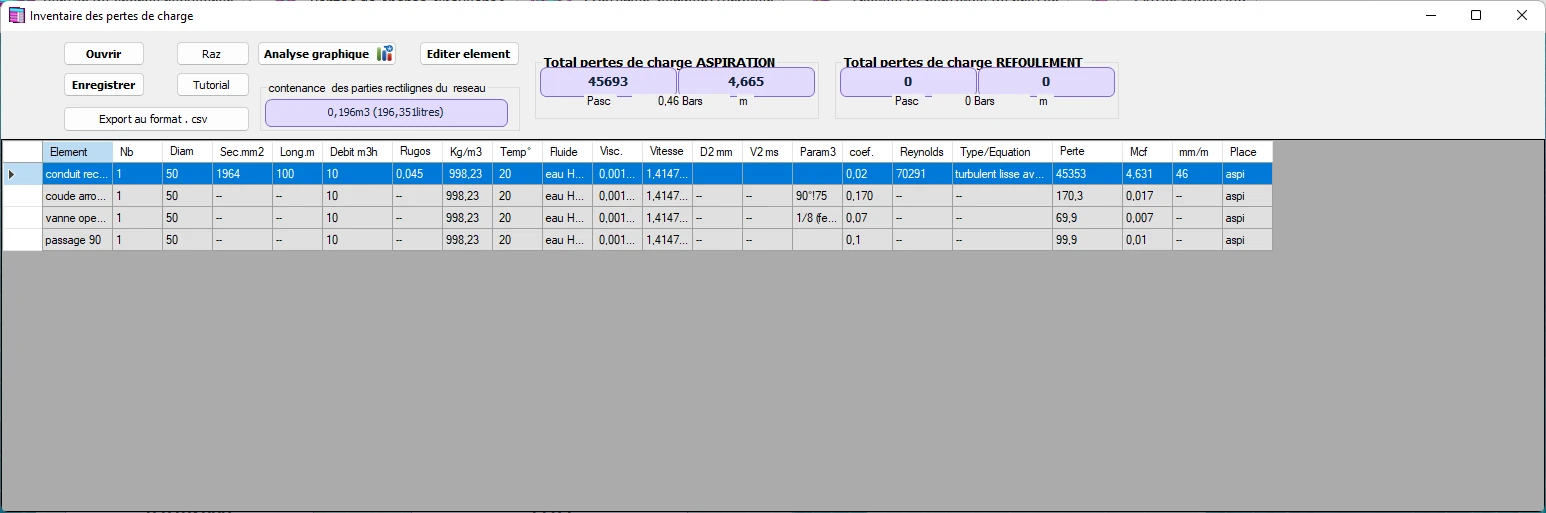
Task: Sort by the Element column header
Action: pos(77,152)
